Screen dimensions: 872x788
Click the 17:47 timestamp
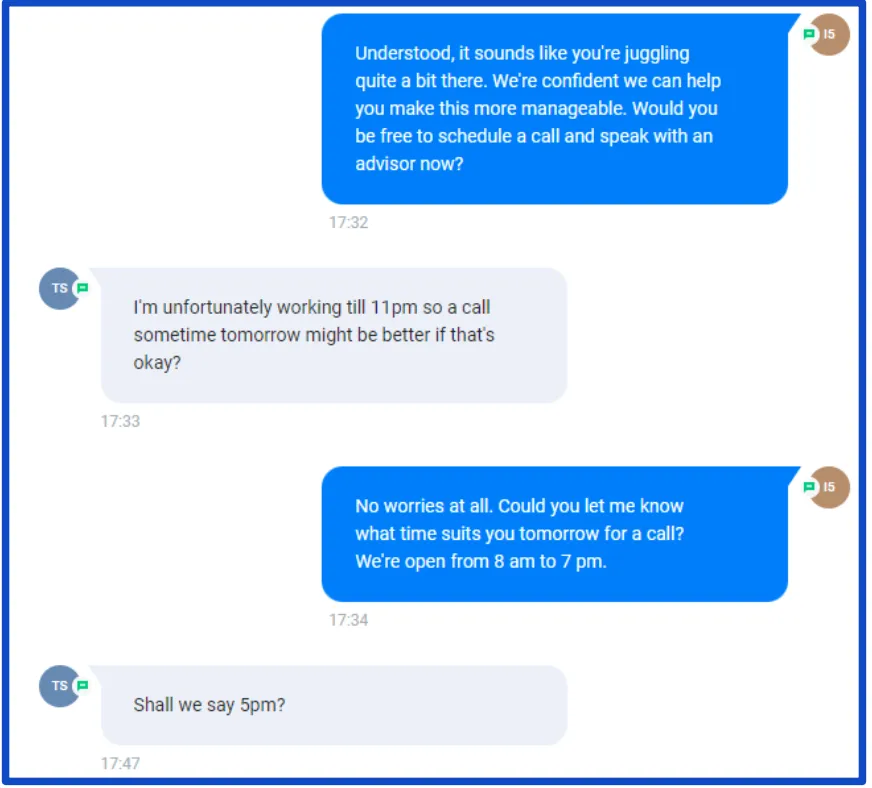coord(120,764)
